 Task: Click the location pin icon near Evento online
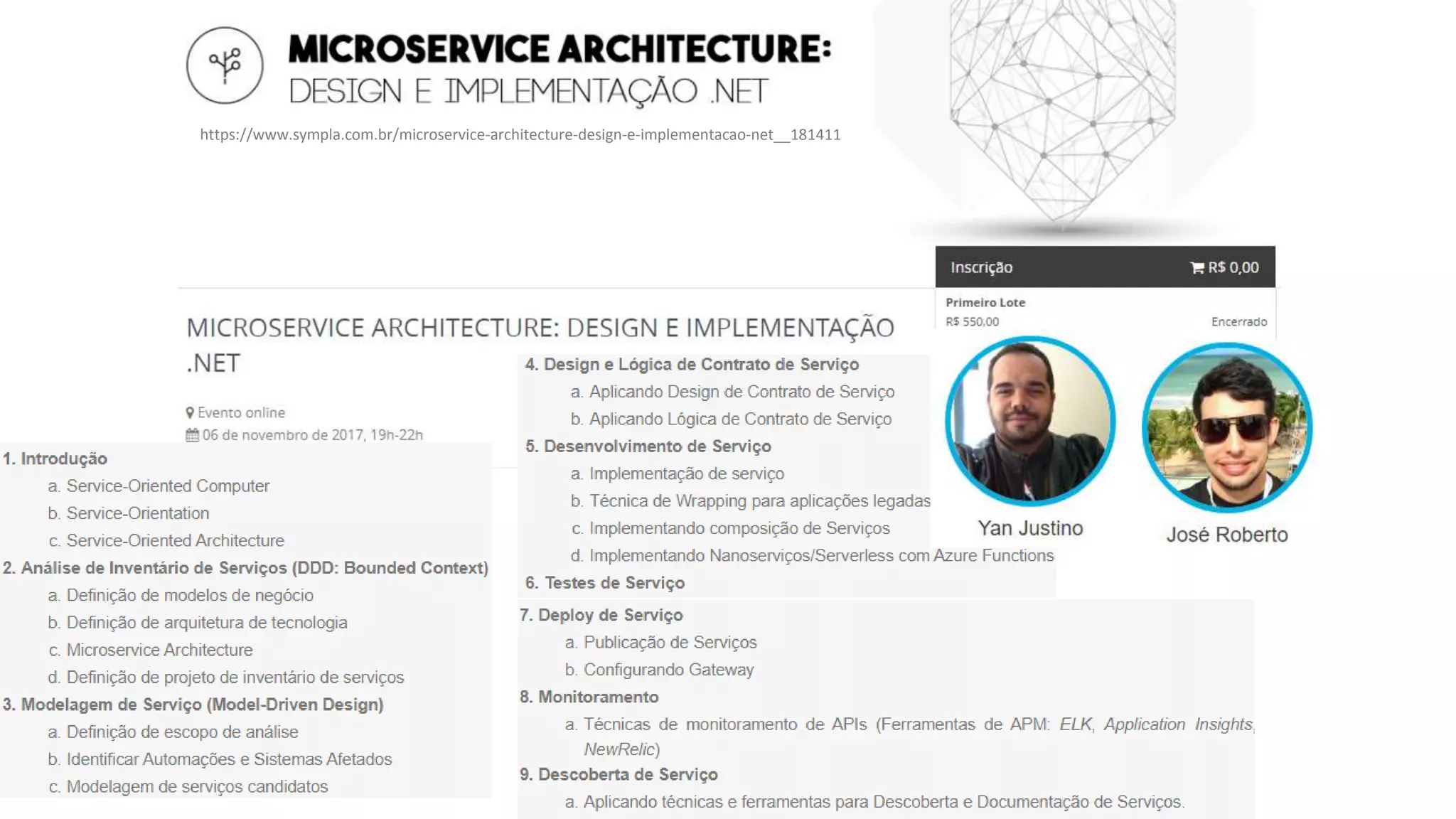point(190,413)
